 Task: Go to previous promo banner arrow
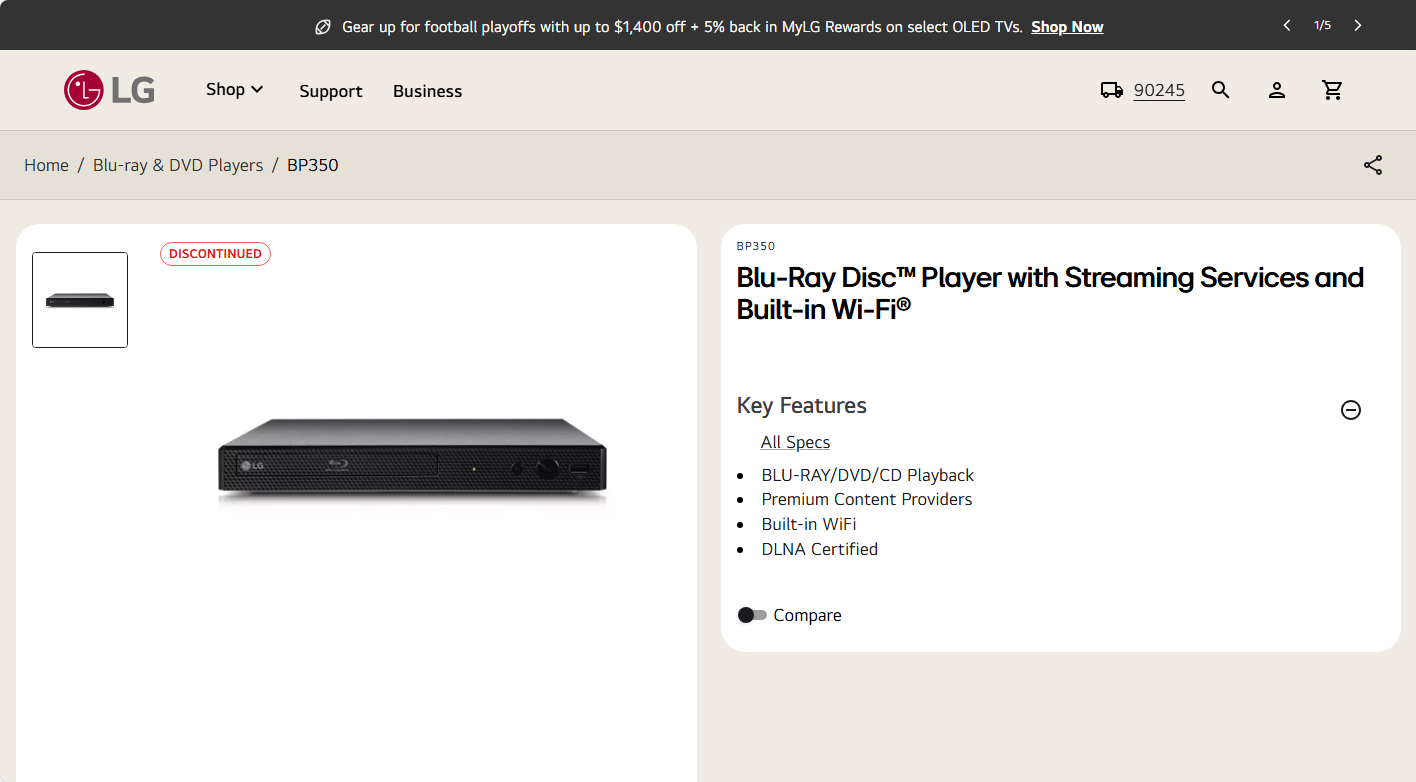1287,25
